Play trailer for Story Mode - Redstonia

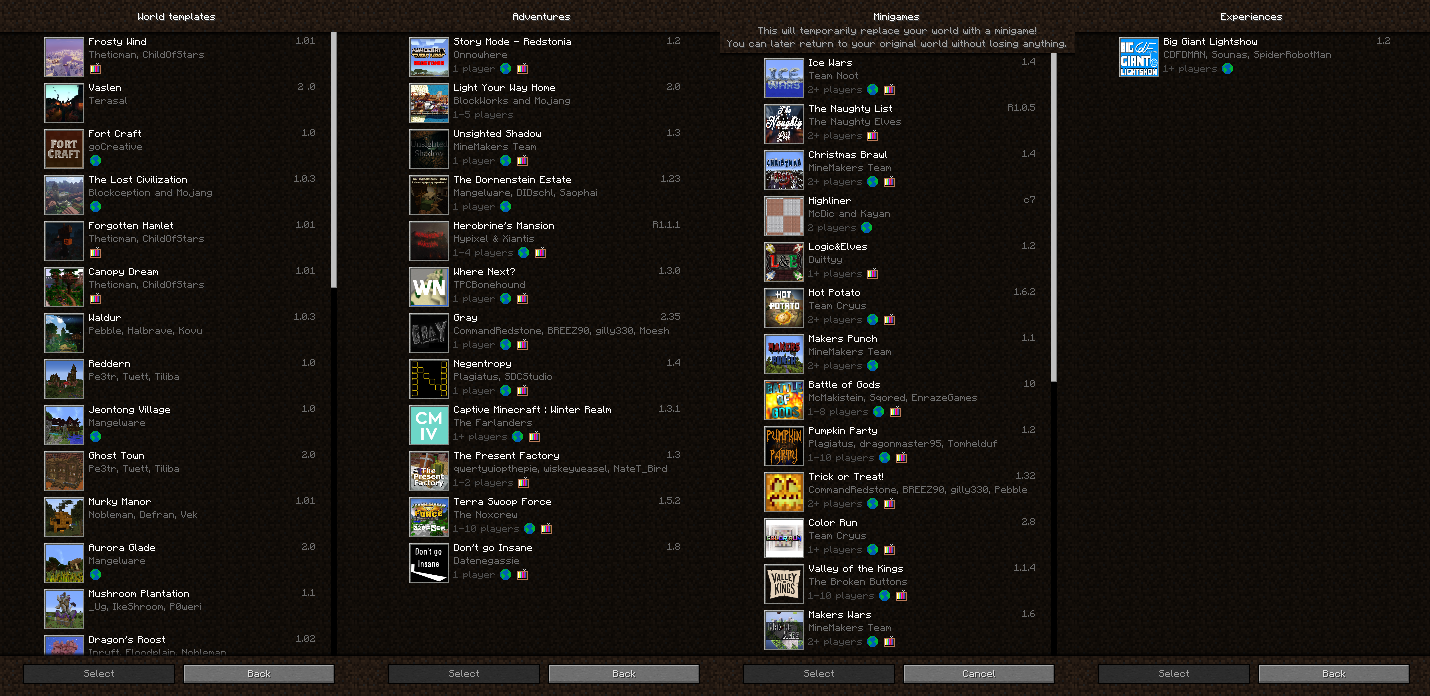coord(522,69)
